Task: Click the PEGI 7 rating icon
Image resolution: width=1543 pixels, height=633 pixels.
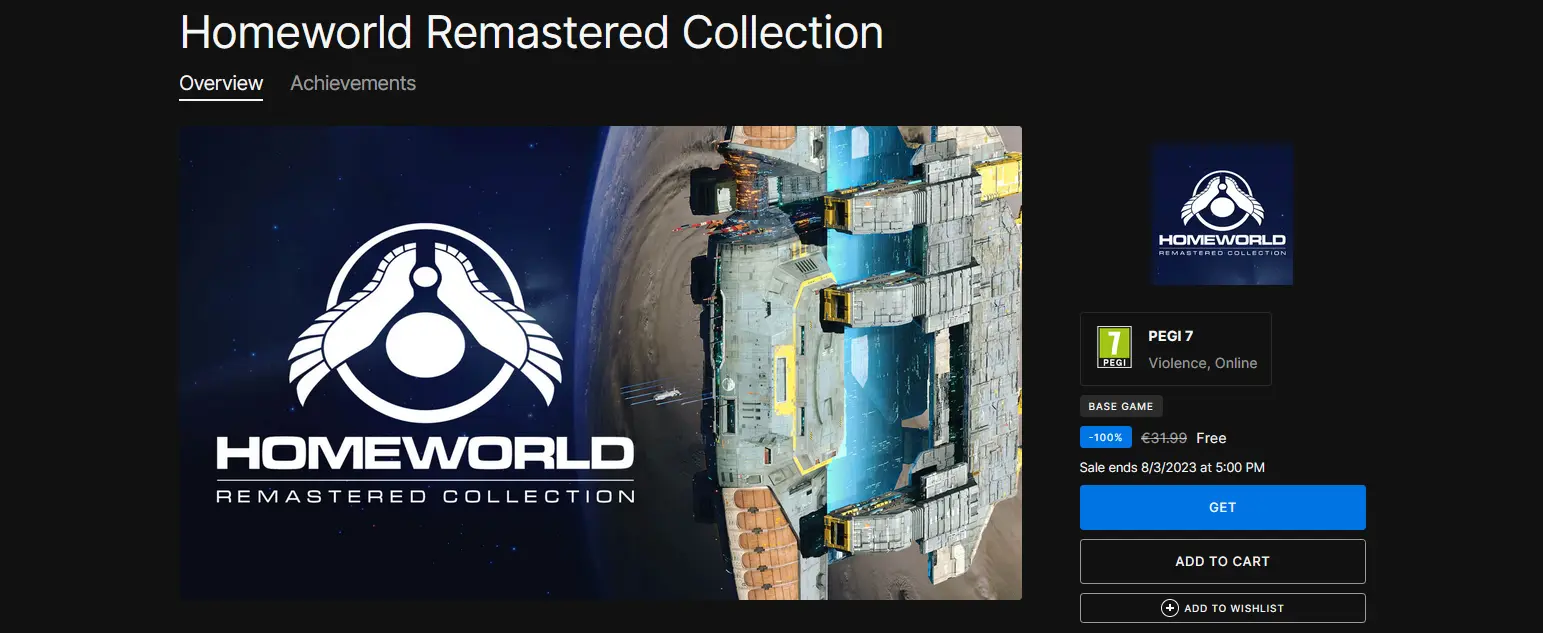Action: click(x=1114, y=348)
